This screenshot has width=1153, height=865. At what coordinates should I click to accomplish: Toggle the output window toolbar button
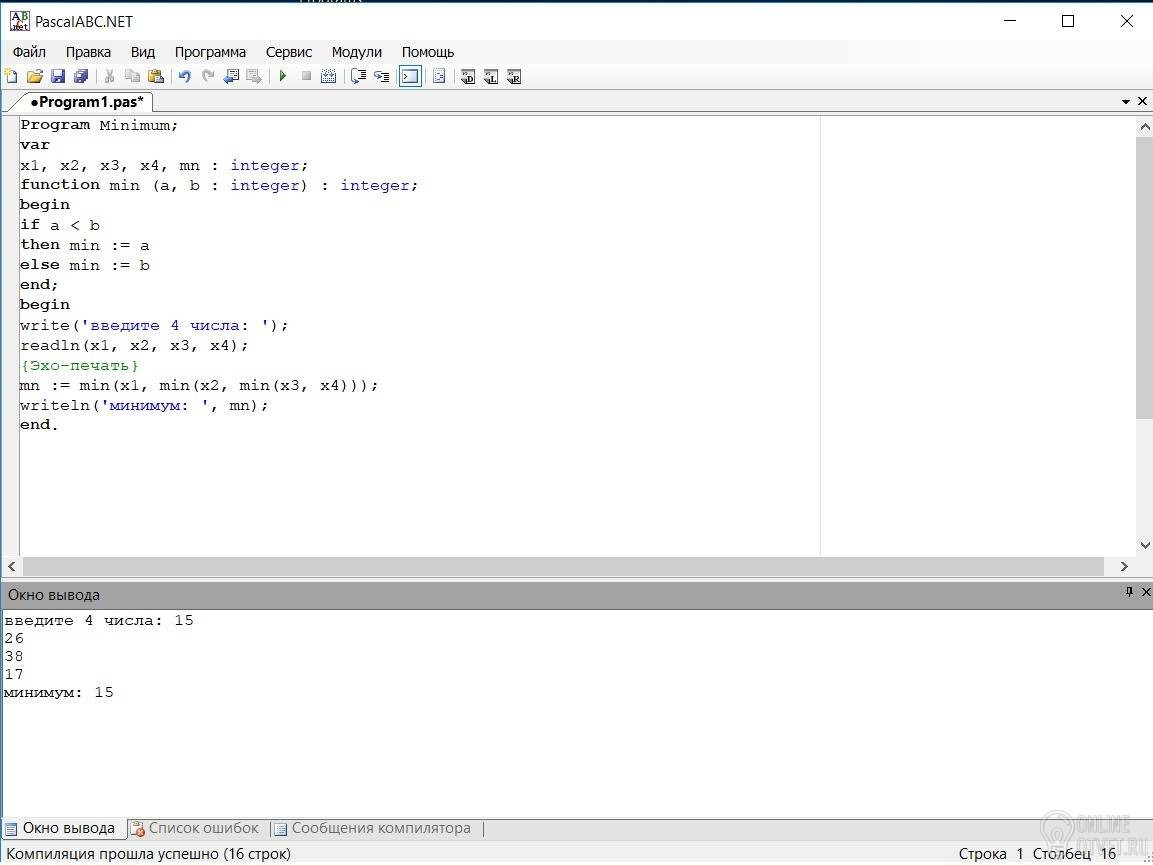pyautogui.click(x=410, y=76)
